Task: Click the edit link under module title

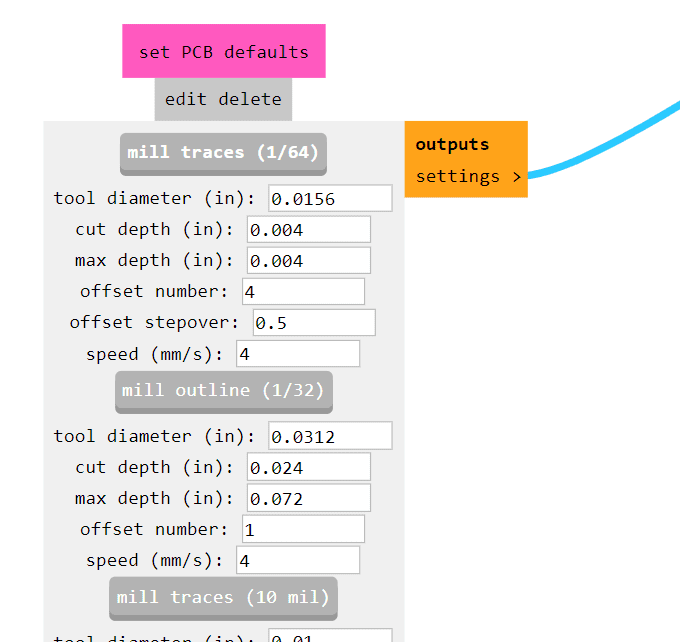Action: coord(186,99)
